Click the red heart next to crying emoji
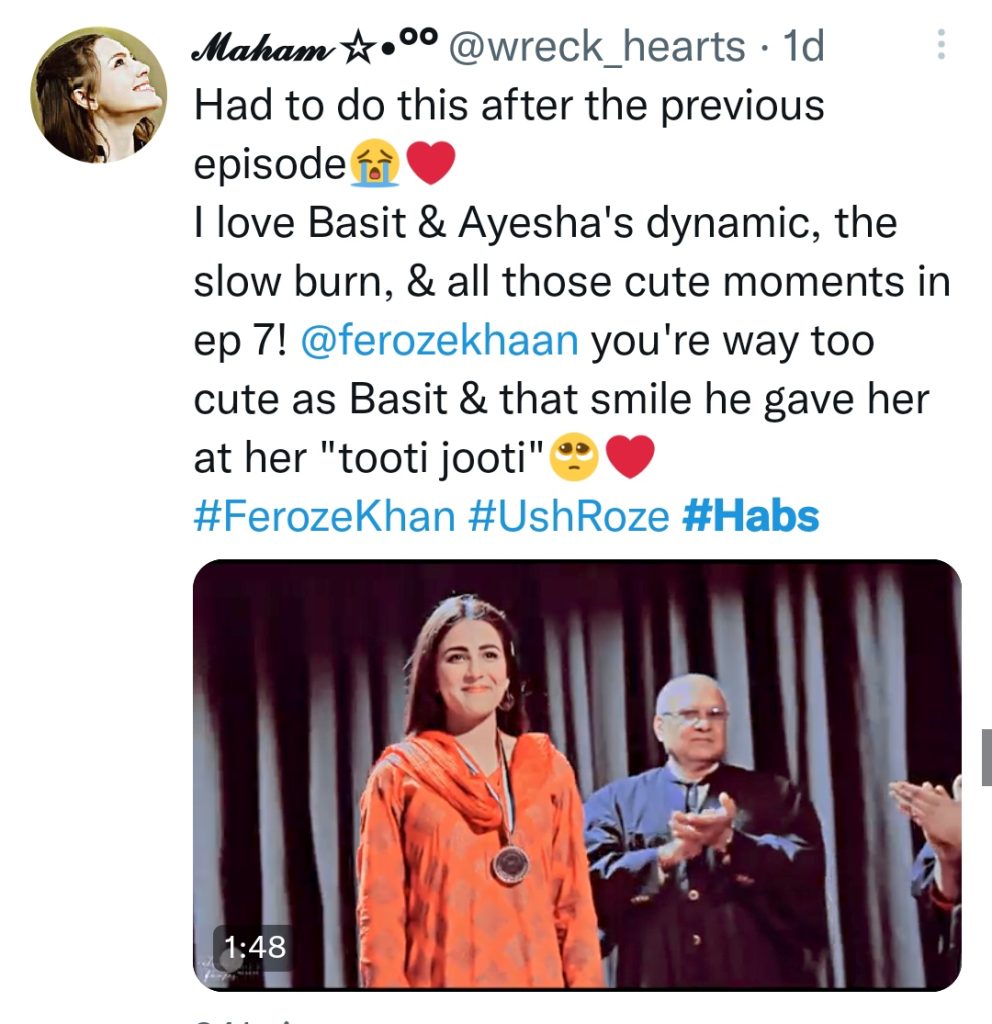The image size is (992, 1024). pos(430,163)
